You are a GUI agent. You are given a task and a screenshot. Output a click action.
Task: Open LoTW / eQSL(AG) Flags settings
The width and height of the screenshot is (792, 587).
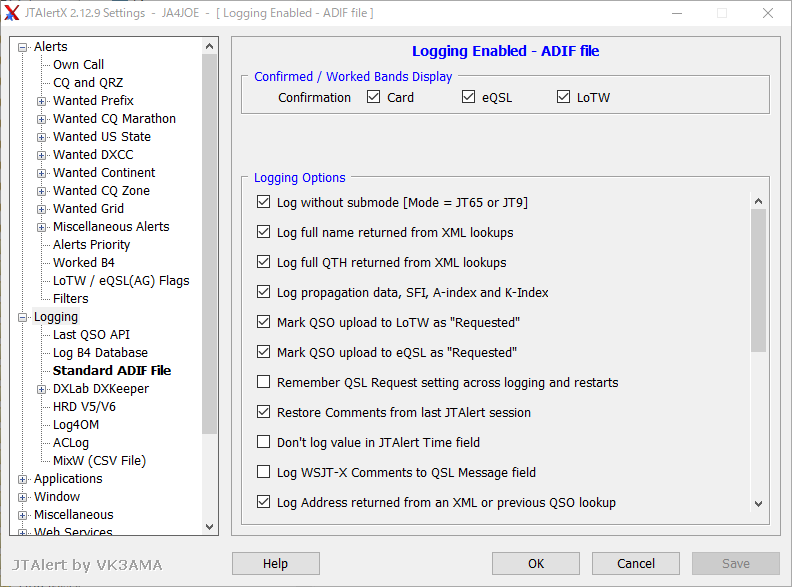[x=121, y=280]
